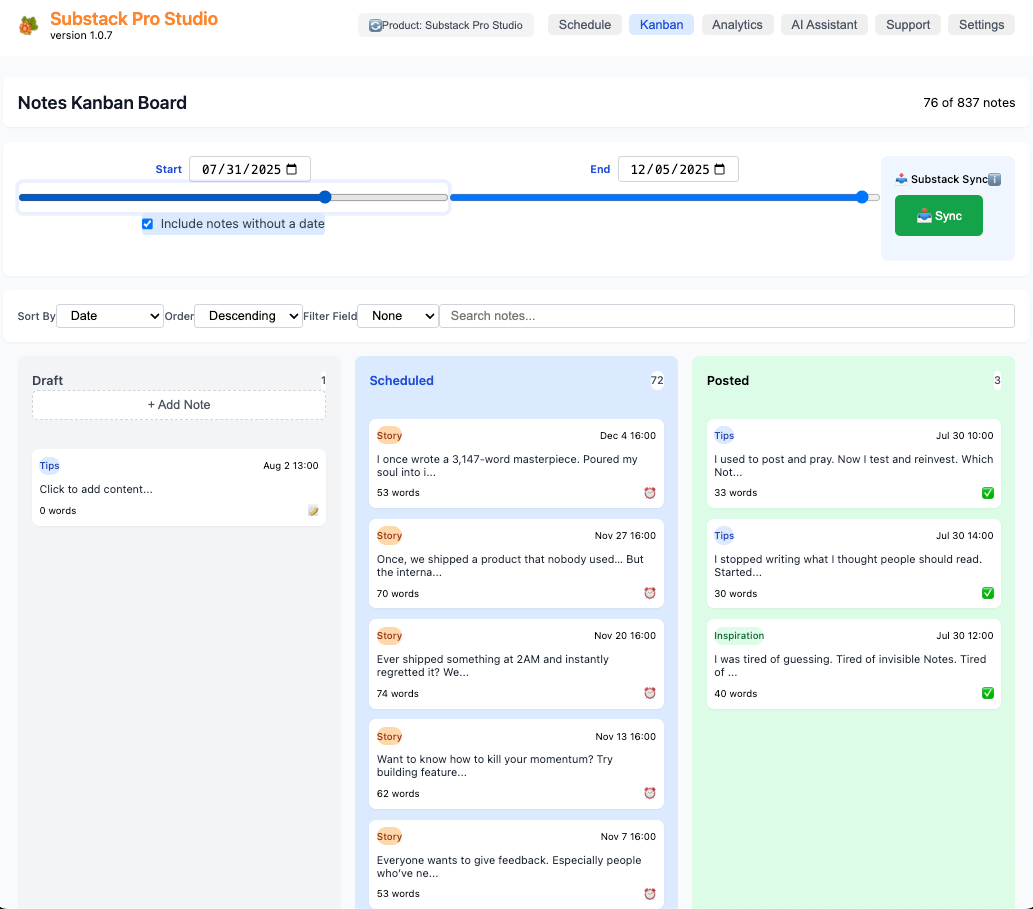Open the Order Descending dropdown
Viewport: 1033px width, 909px height.
pyautogui.click(x=248, y=316)
